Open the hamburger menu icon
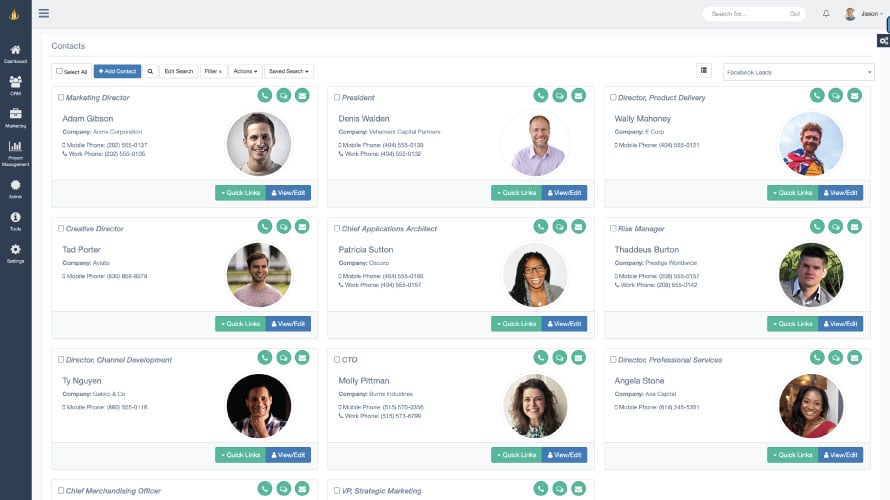The width and height of the screenshot is (890, 500). click(44, 13)
